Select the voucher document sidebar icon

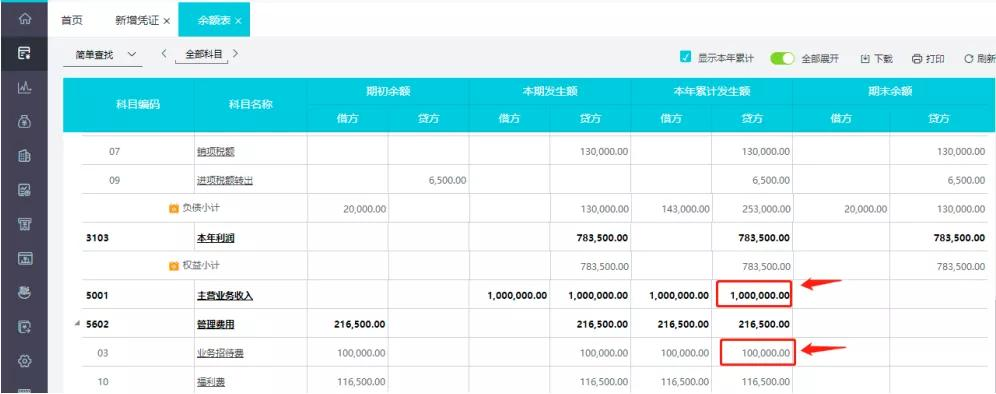pyautogui.click(x=24, y=53)
